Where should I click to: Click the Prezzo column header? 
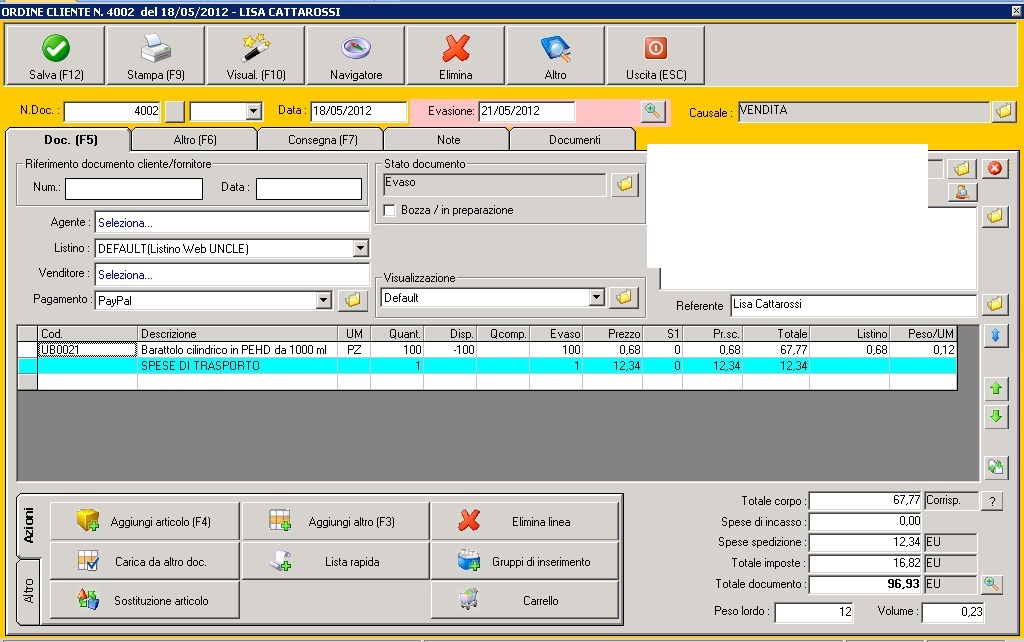point(612,333)
